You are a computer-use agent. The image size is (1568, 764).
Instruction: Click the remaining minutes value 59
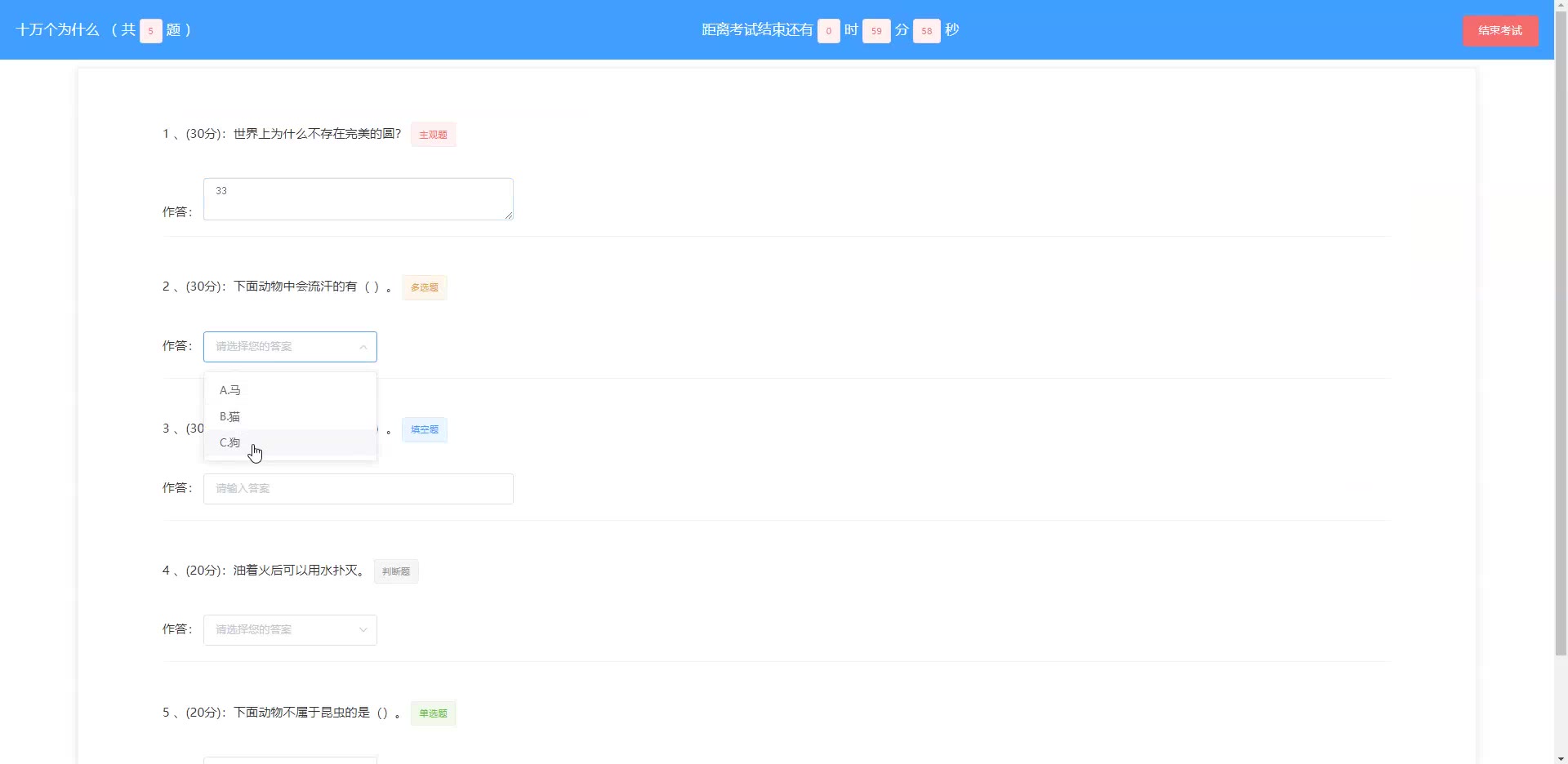[x=876, y=31]
